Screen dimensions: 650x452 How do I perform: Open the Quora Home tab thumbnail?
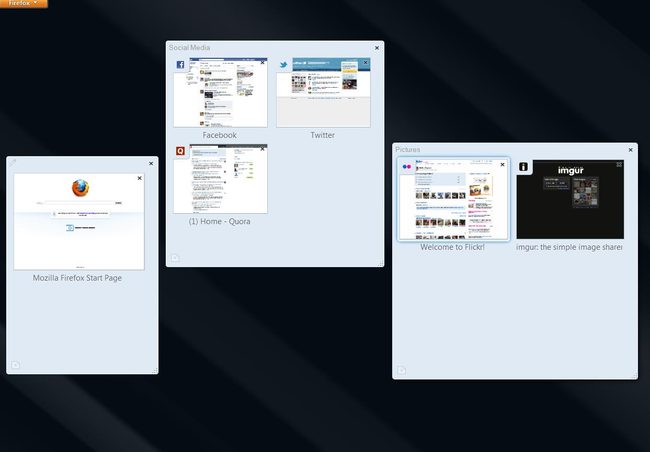[x=221, y=179]
